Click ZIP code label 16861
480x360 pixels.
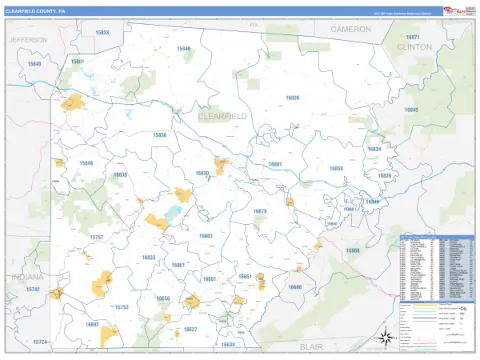[x=178, y=265]
